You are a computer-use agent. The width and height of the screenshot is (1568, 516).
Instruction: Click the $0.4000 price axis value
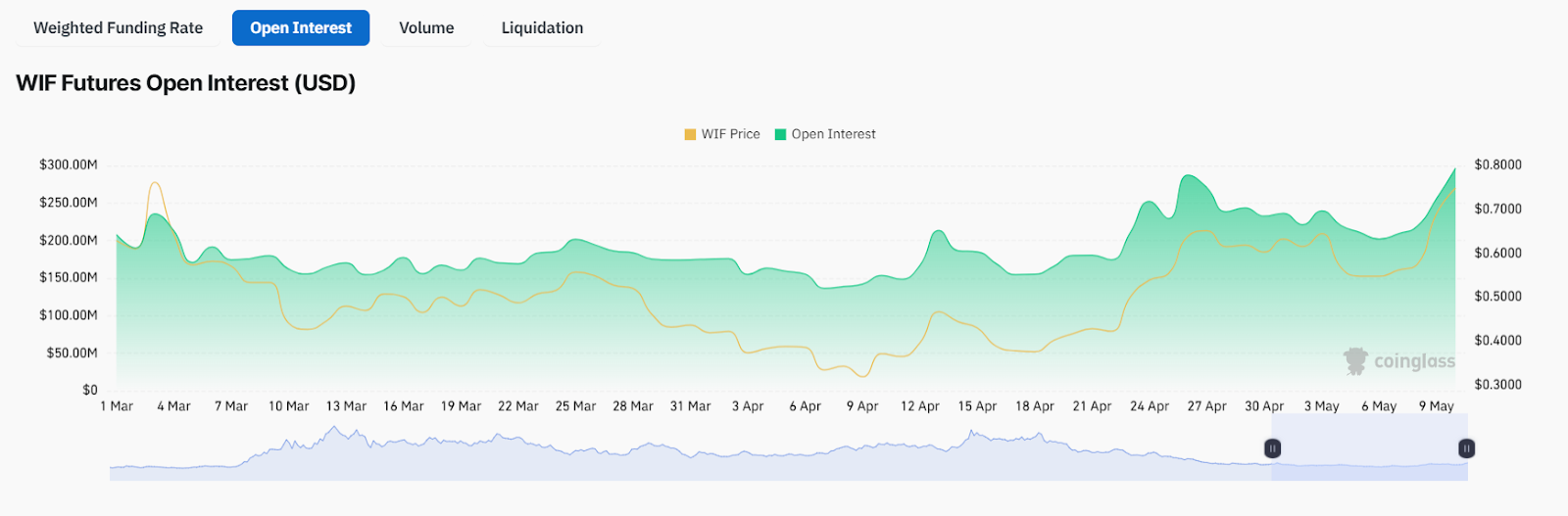(x=1497, y=341)
